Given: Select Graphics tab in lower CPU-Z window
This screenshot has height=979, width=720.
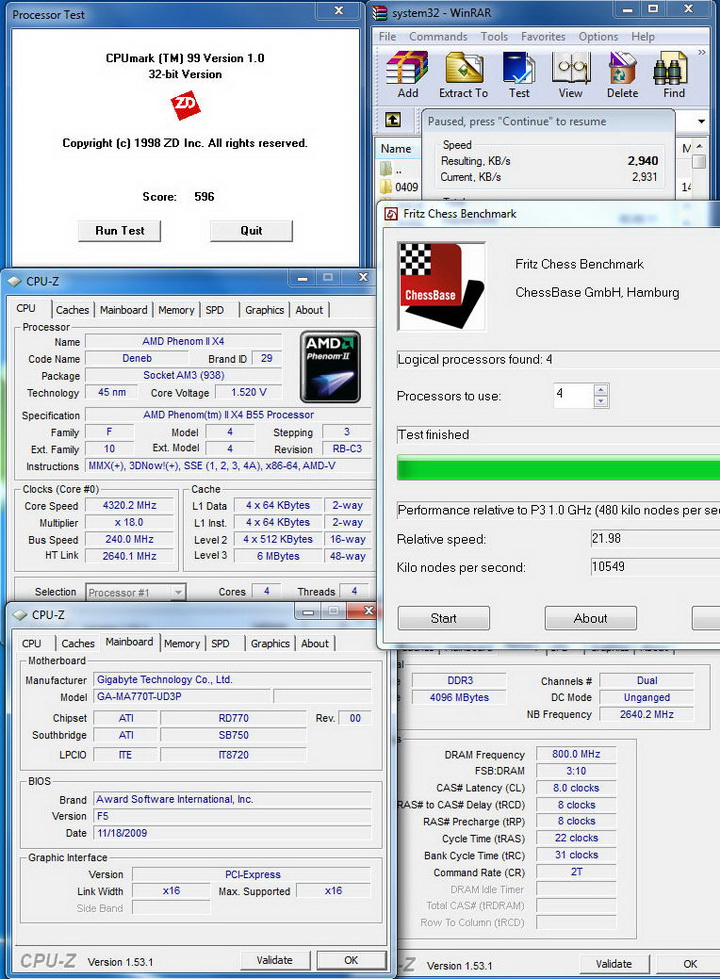Looking at the screenshot, I should pos(270,643).
